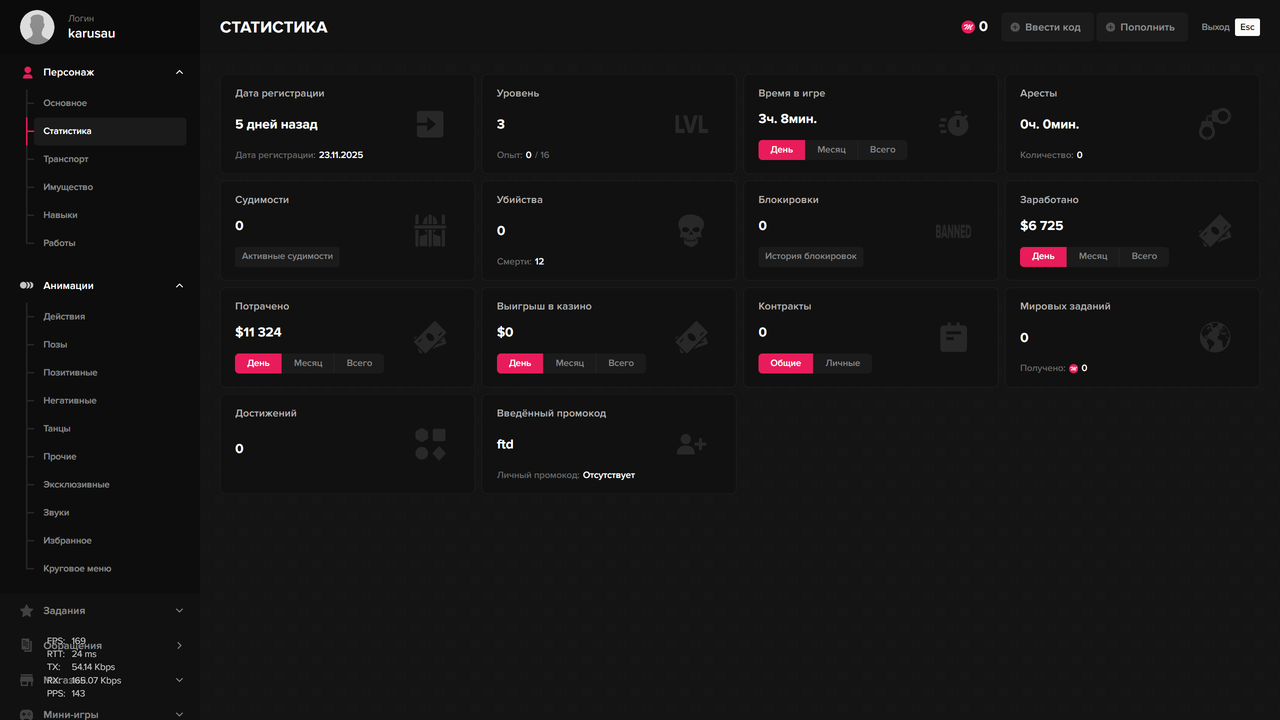
Task: Click the registration date arrow icon
Action: (430, 124)
